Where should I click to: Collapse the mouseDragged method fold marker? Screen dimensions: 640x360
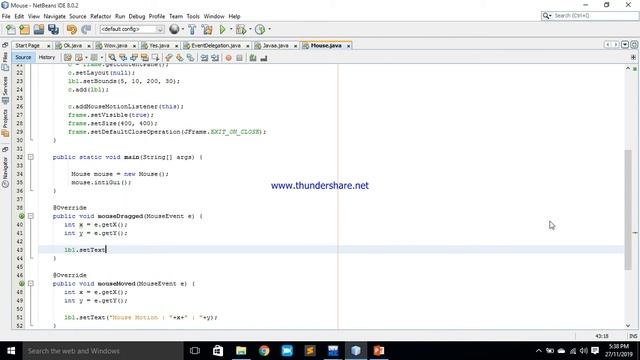point(31,216)
